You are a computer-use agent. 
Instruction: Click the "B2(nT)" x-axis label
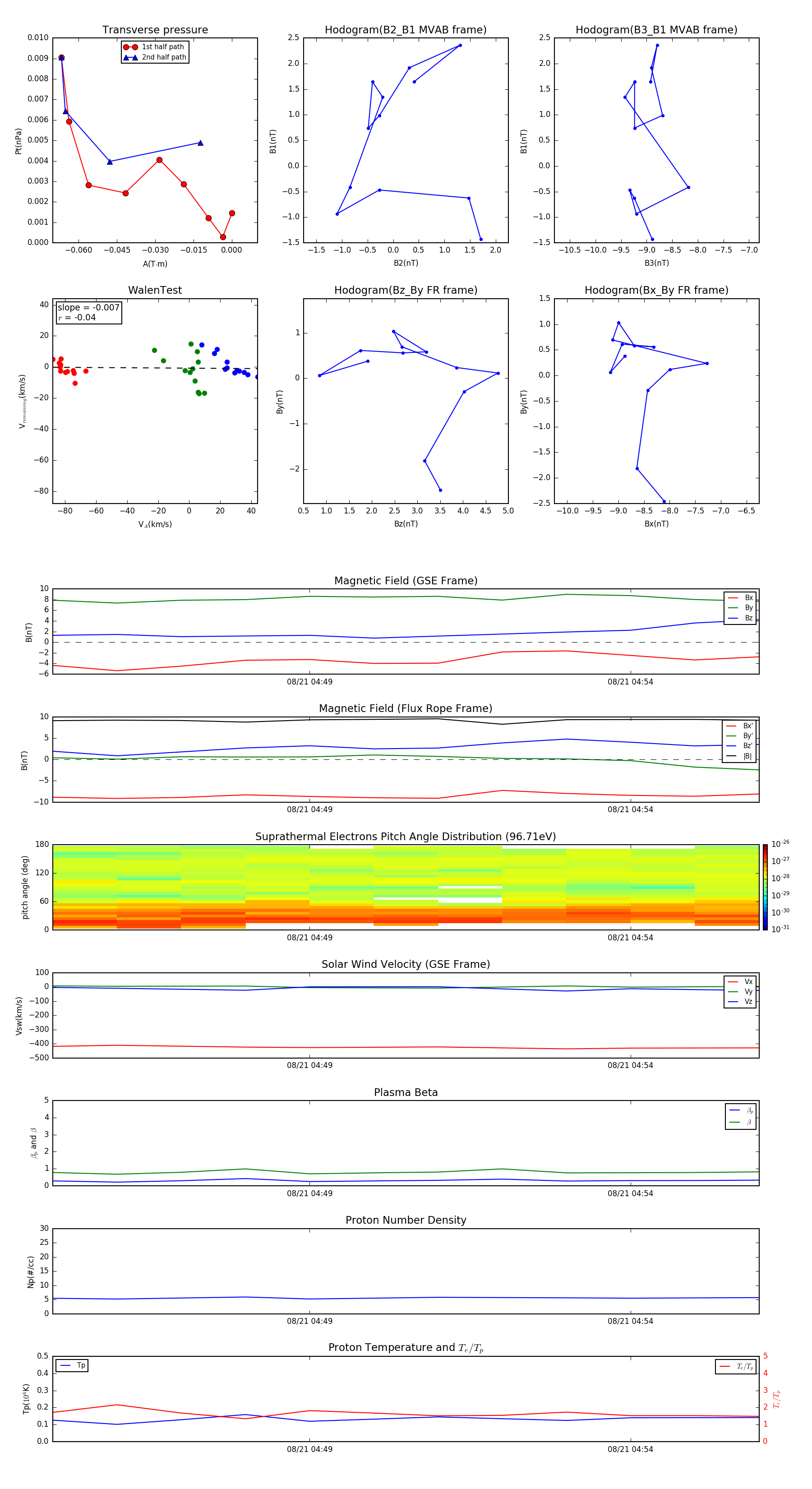click(x=406, y=263)
